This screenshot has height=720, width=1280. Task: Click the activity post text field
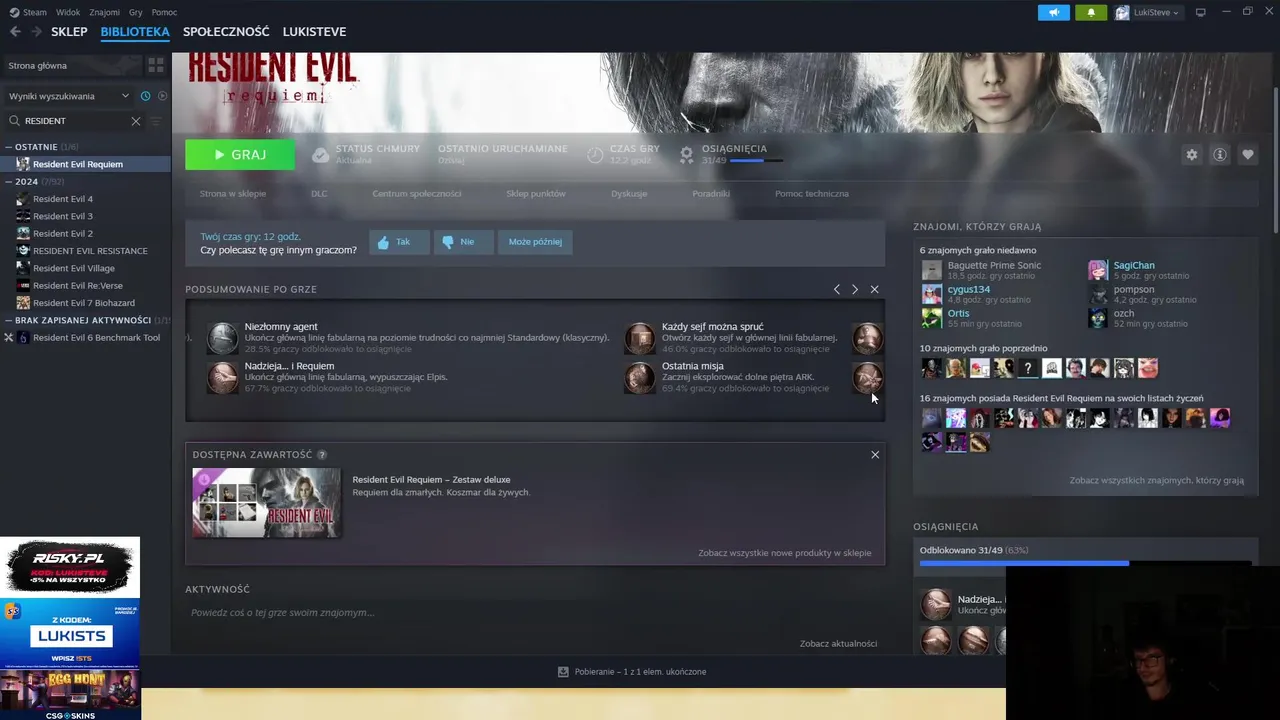pos(535,612)
